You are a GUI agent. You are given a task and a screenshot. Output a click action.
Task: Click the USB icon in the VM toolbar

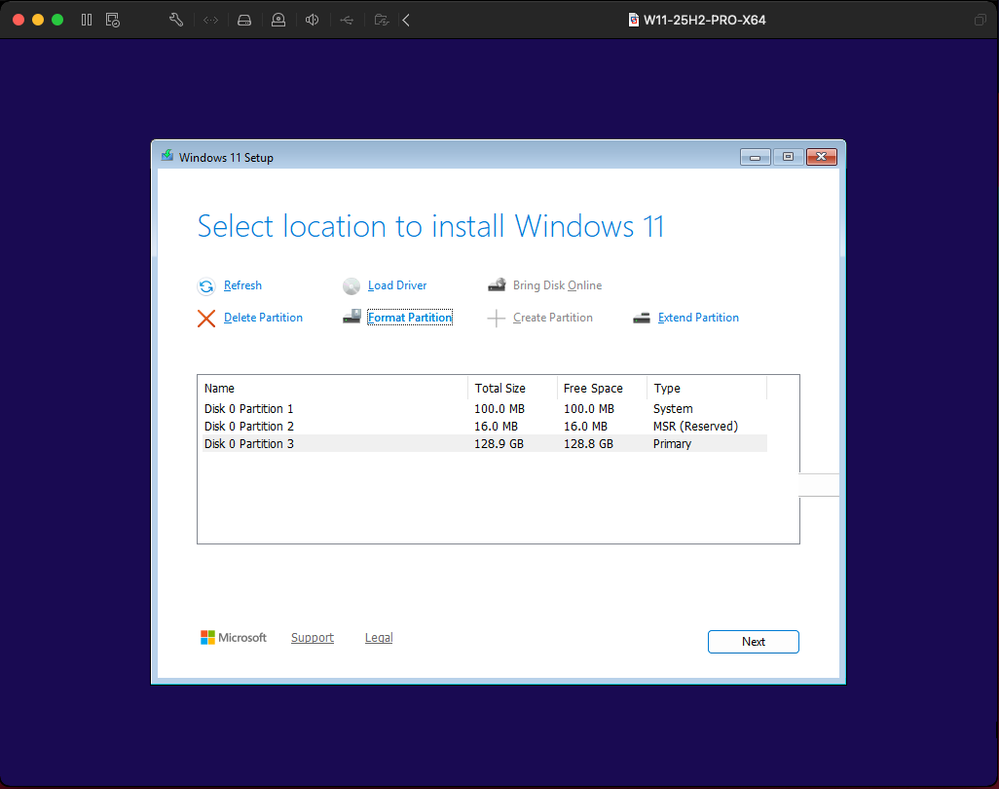point(347,20)
